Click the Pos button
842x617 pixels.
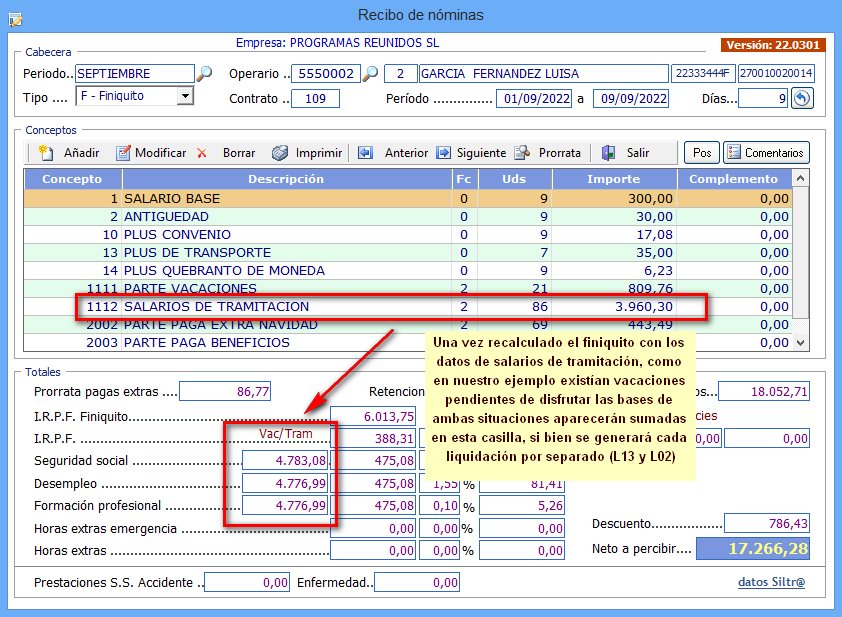[x=701, y=153]
